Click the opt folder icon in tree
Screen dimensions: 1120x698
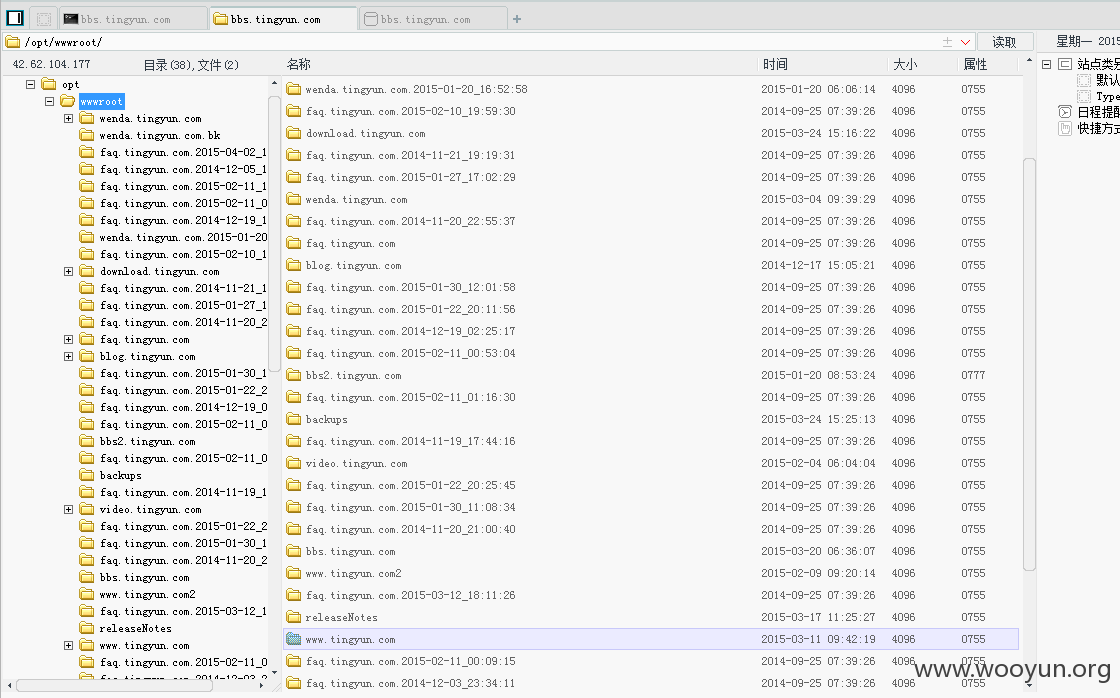(49, 84)
